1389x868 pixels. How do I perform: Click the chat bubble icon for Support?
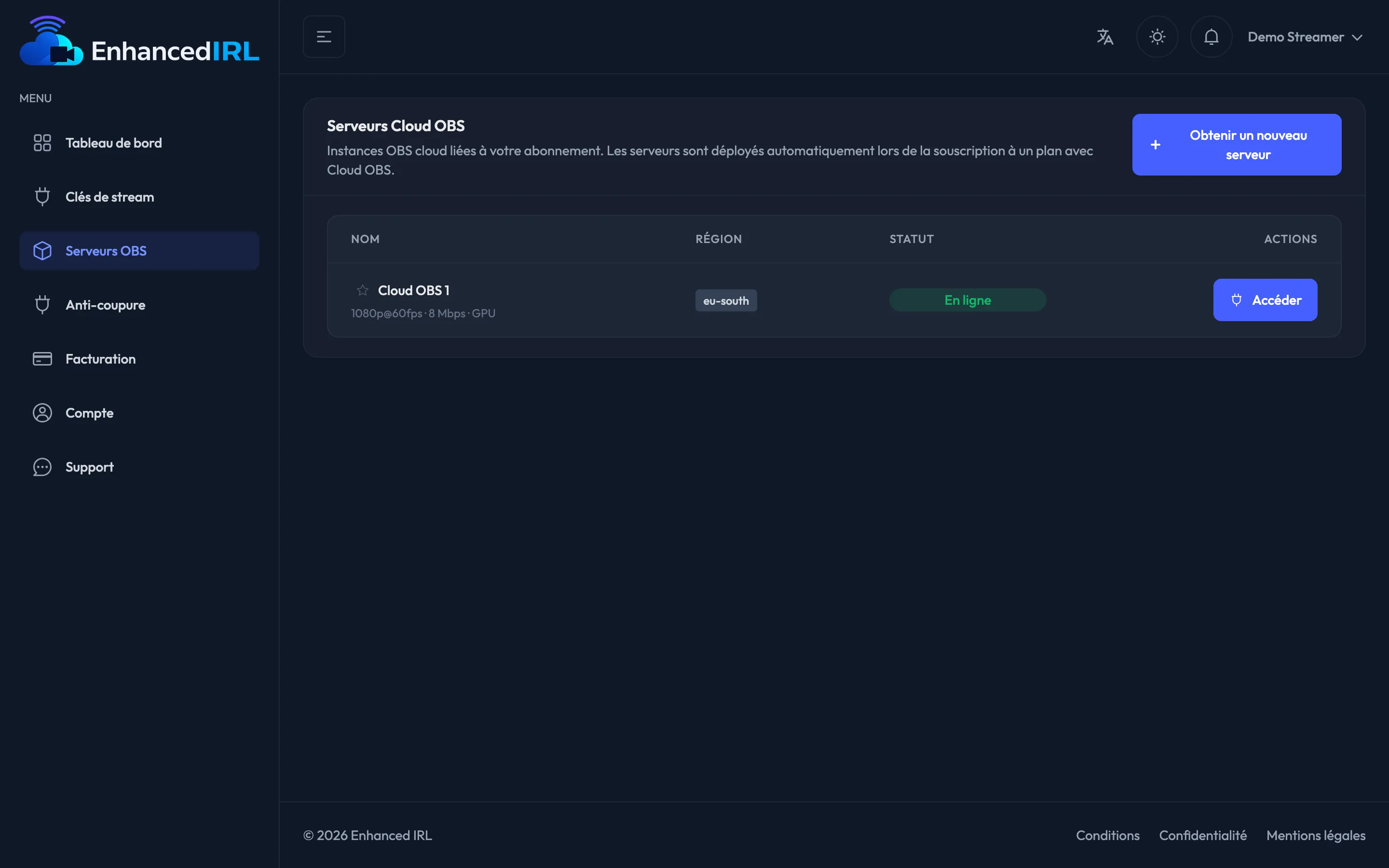[x=42, y=467]
